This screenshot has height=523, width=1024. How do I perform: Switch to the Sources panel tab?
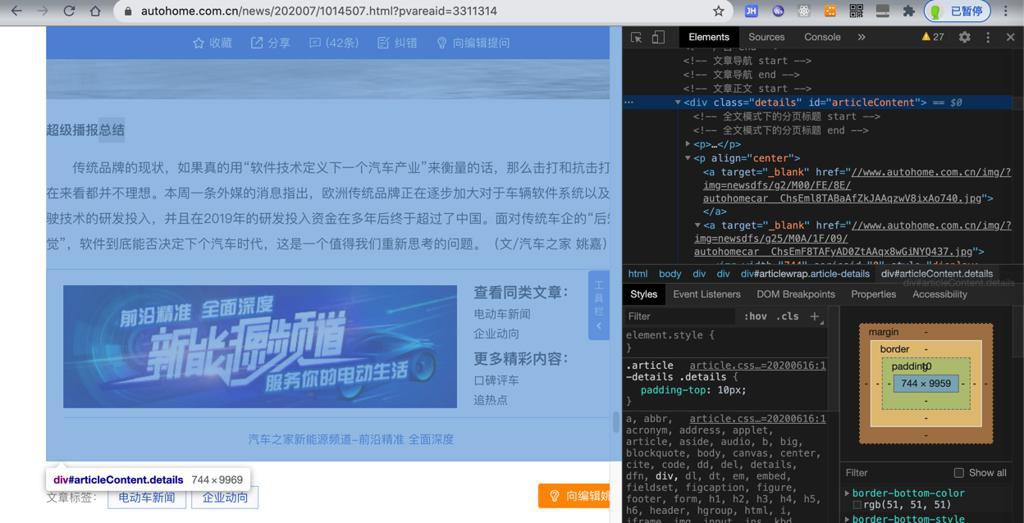point(767,37)
